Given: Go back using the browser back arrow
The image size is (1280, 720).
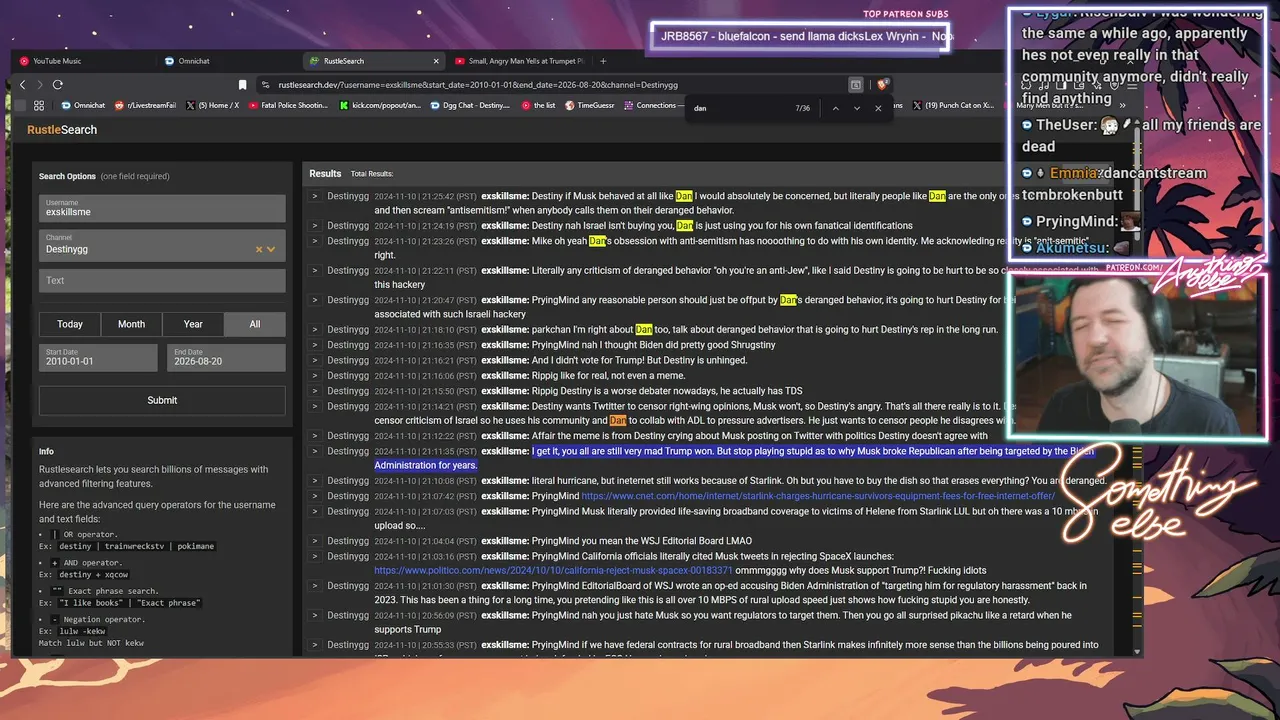Looking at the screenshot, I should 22,85.
